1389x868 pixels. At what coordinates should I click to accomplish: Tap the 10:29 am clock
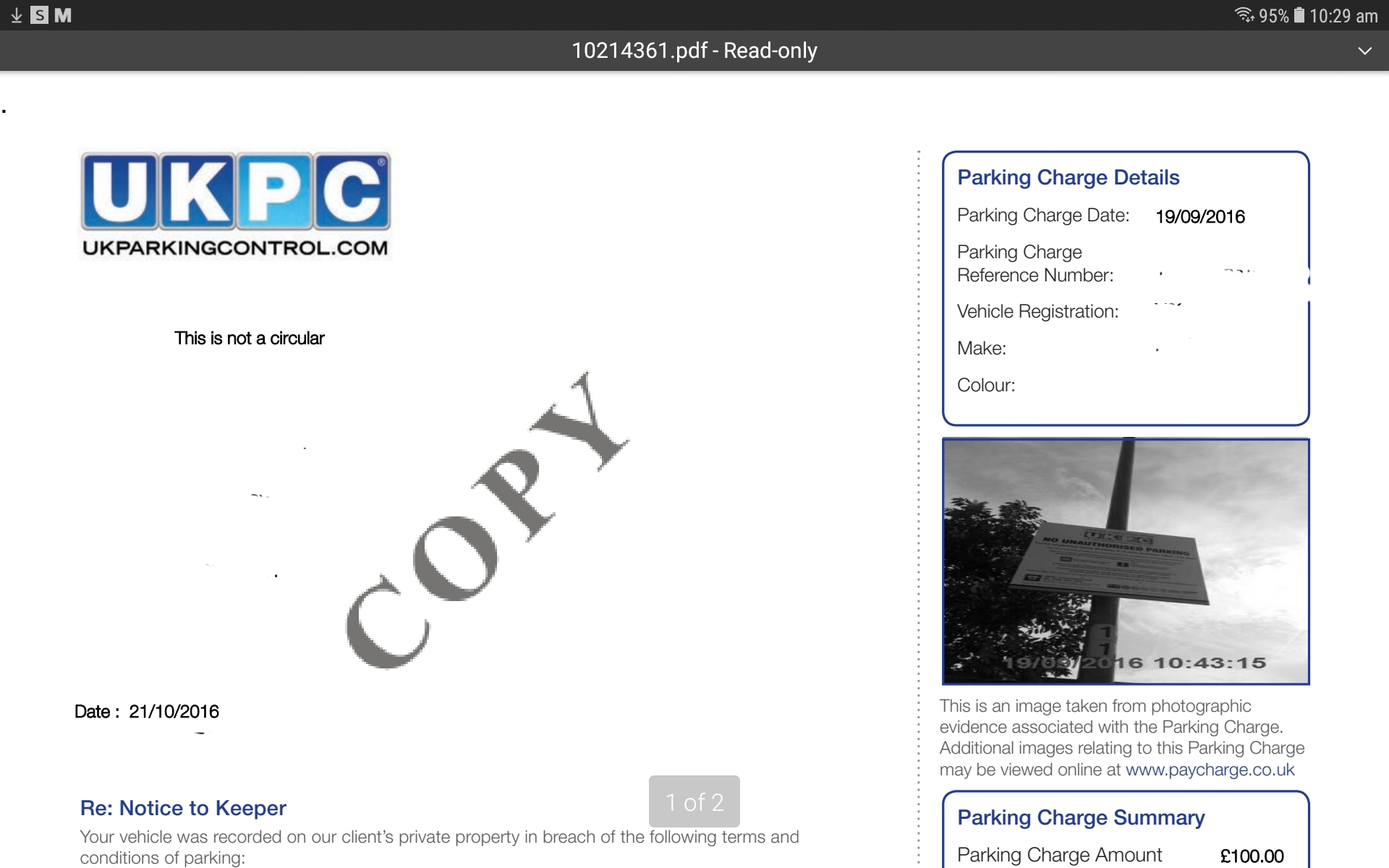pyautogui.click(x=1343, y=16)
